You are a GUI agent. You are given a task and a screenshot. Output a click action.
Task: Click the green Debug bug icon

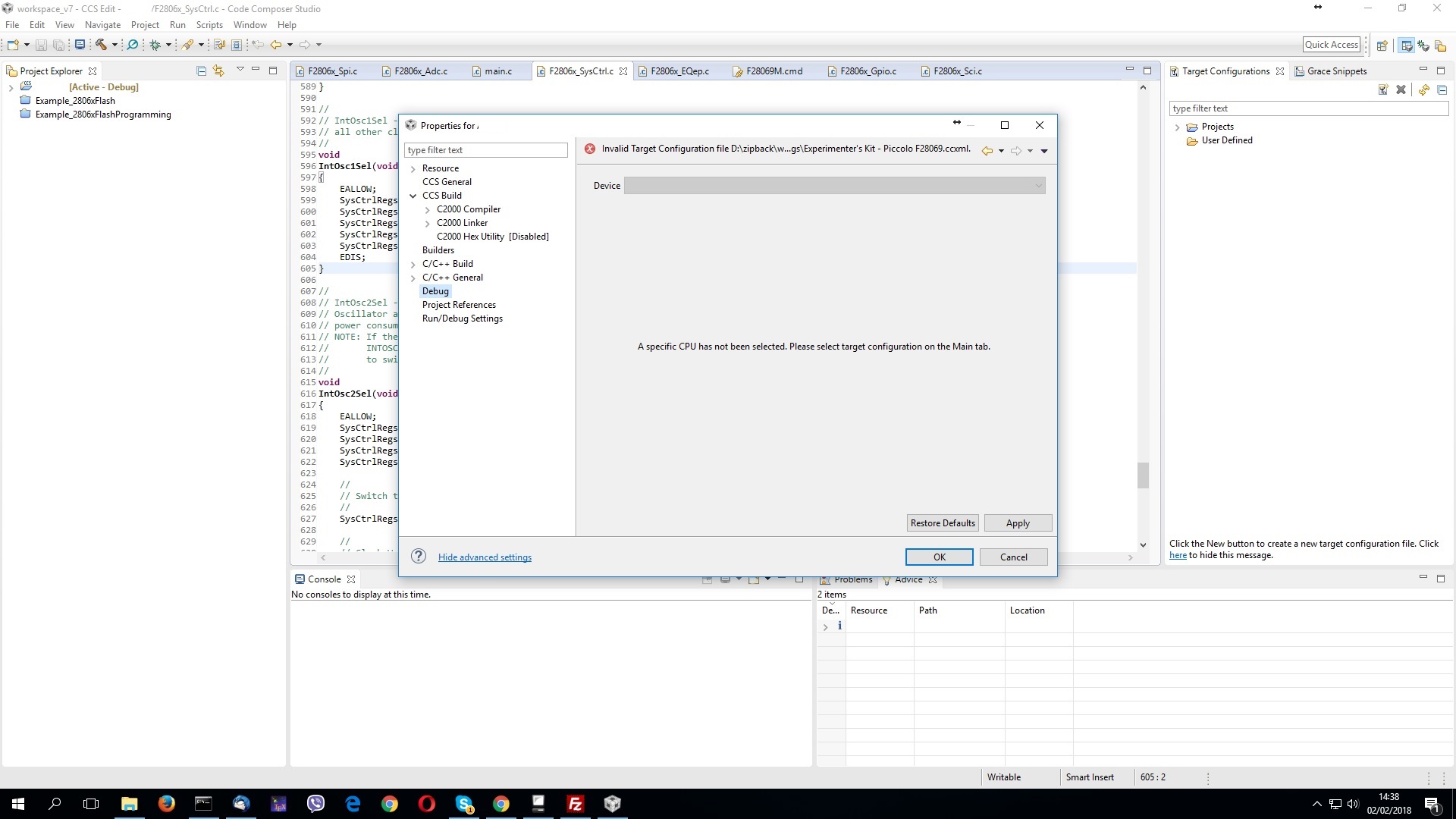(155, 45)
